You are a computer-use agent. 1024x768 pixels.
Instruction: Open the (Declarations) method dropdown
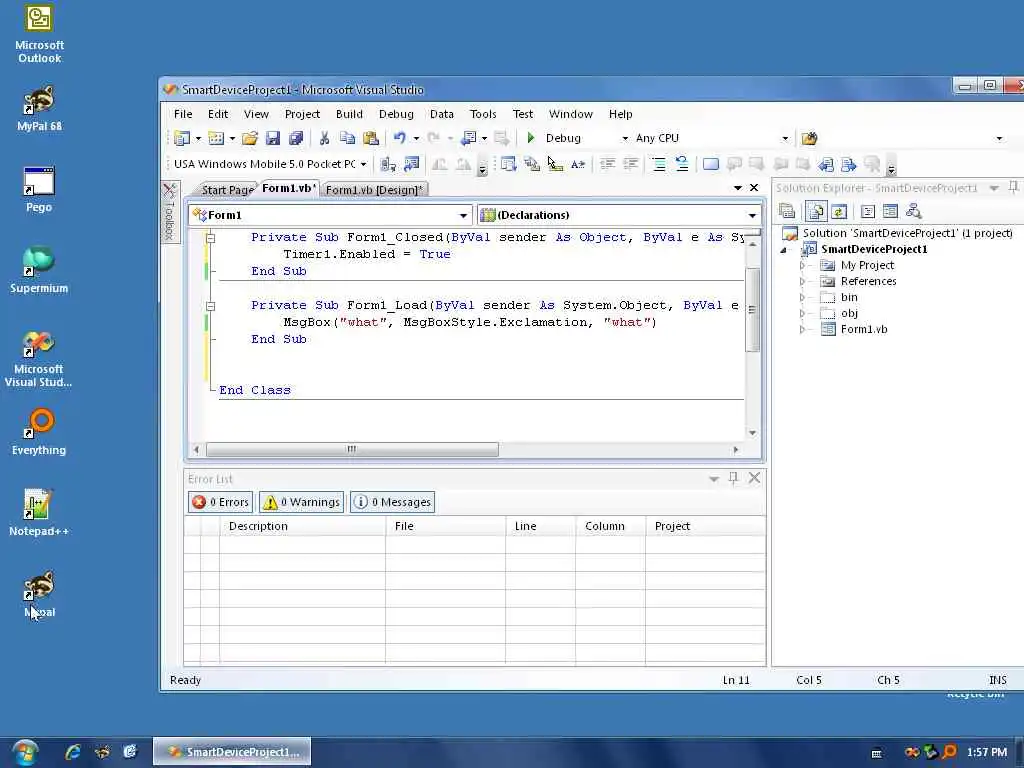pyautogui.click(x=752, y=216)
